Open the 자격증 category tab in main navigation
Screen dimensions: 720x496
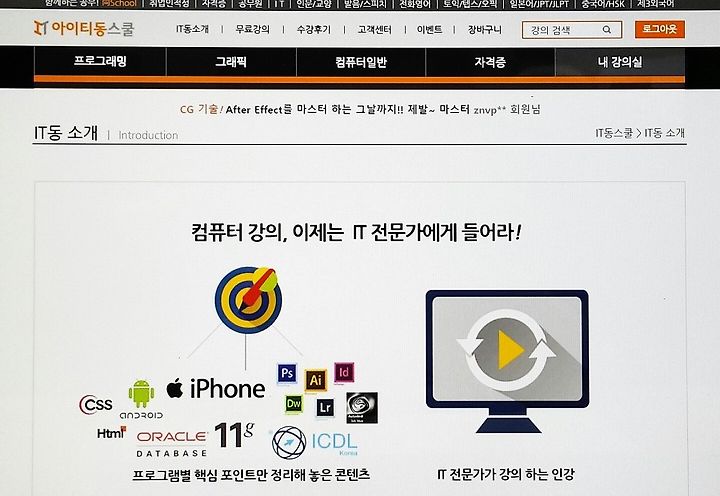pos(490,62)
